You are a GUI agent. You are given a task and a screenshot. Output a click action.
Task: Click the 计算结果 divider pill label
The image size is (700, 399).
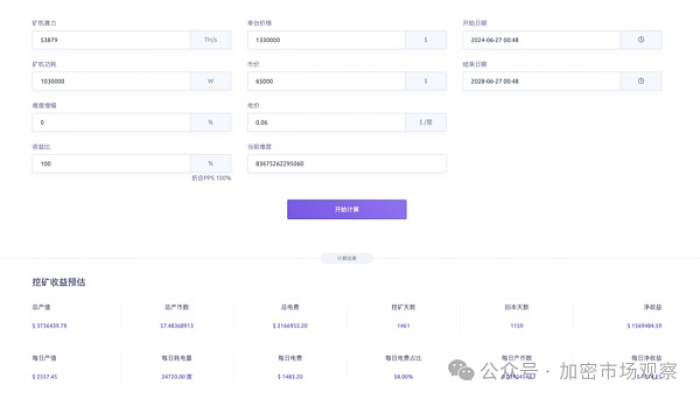click(347, 258)
